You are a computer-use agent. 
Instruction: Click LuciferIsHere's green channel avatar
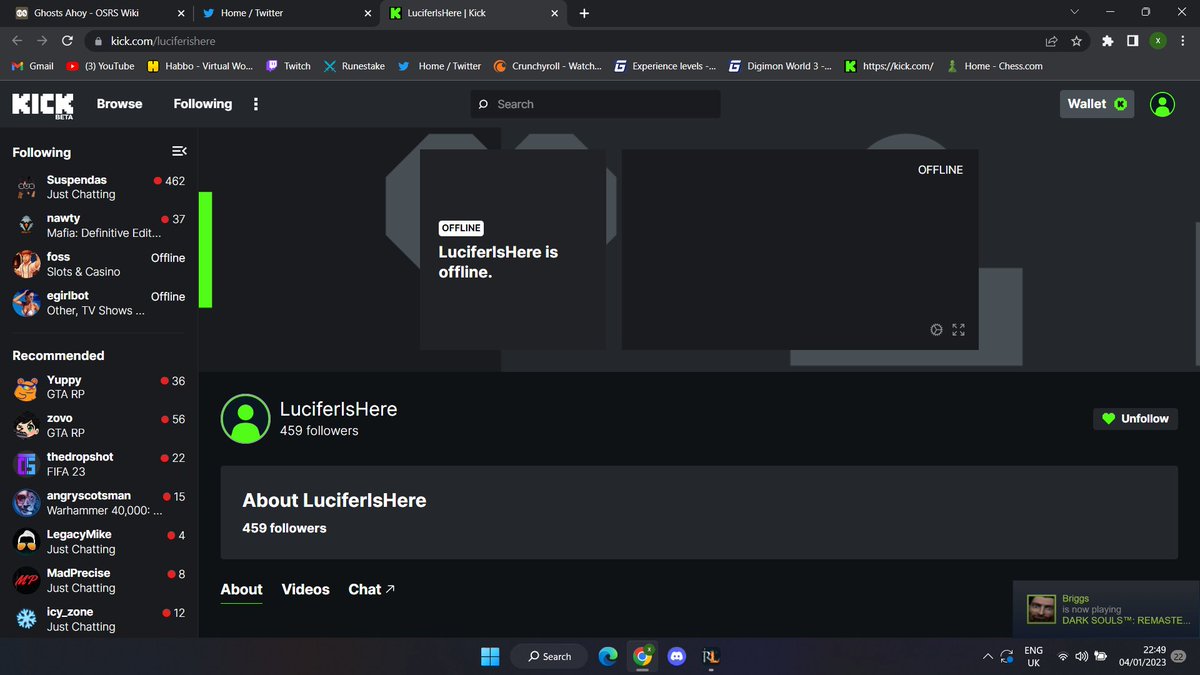(x=245, y=419)
